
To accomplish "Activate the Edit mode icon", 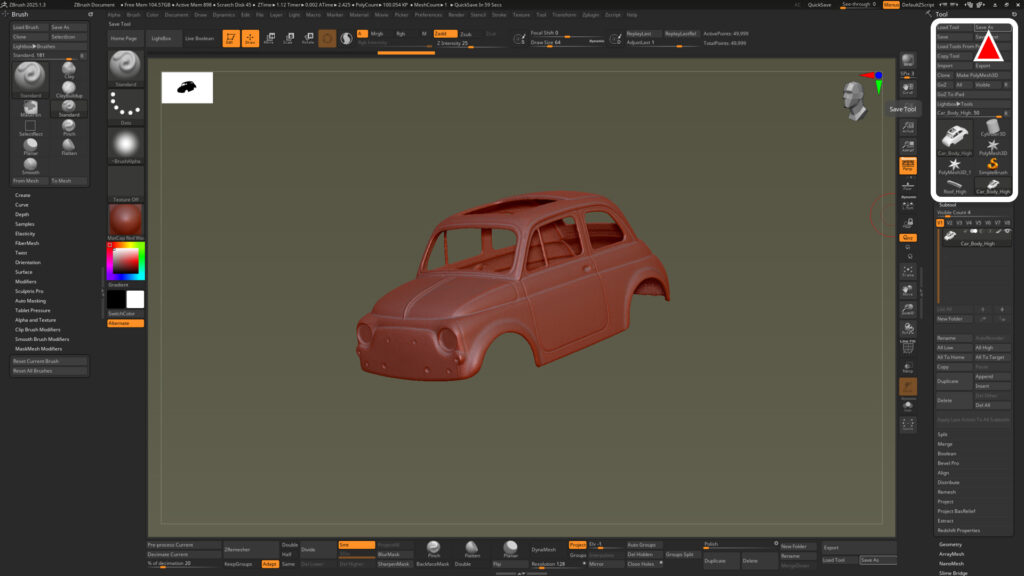I will pos(232,38).
